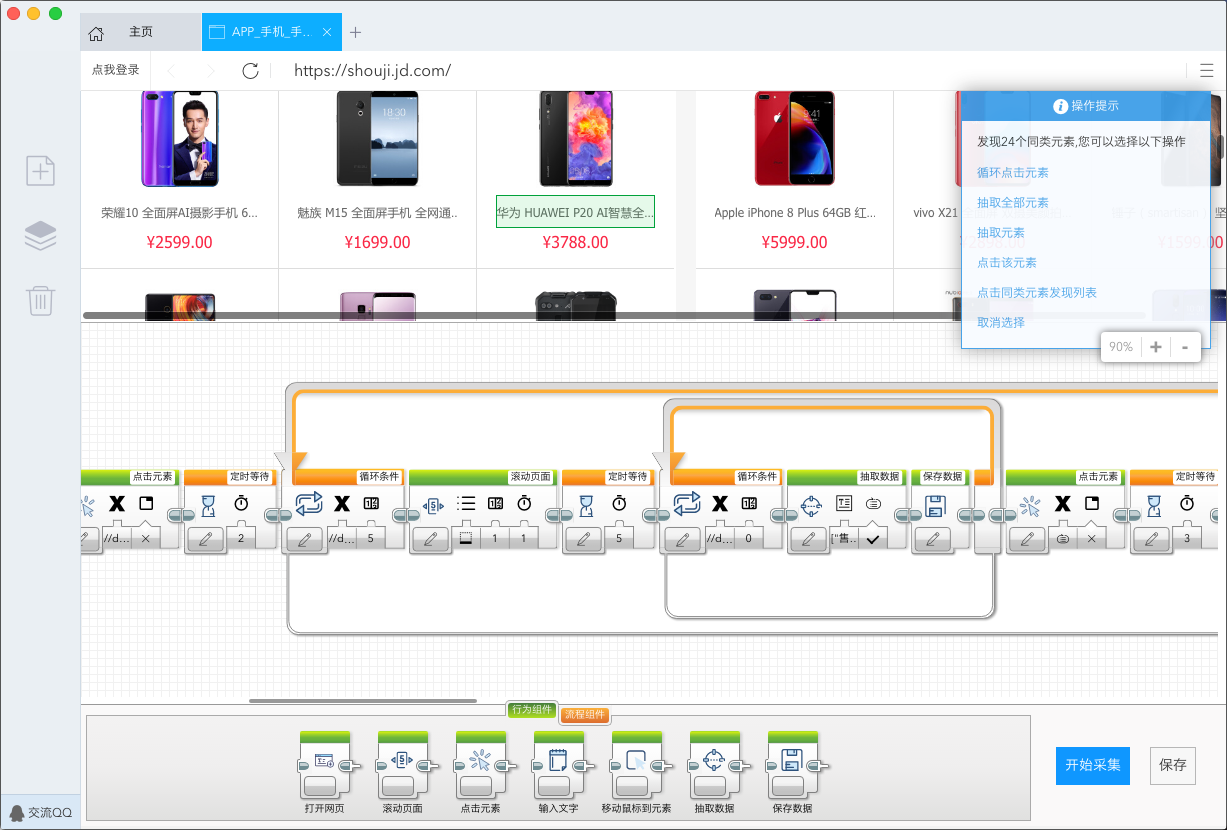
Task: Click the hourglass icon in the 2-second 定时等待 block
Action: click(208, 504)
